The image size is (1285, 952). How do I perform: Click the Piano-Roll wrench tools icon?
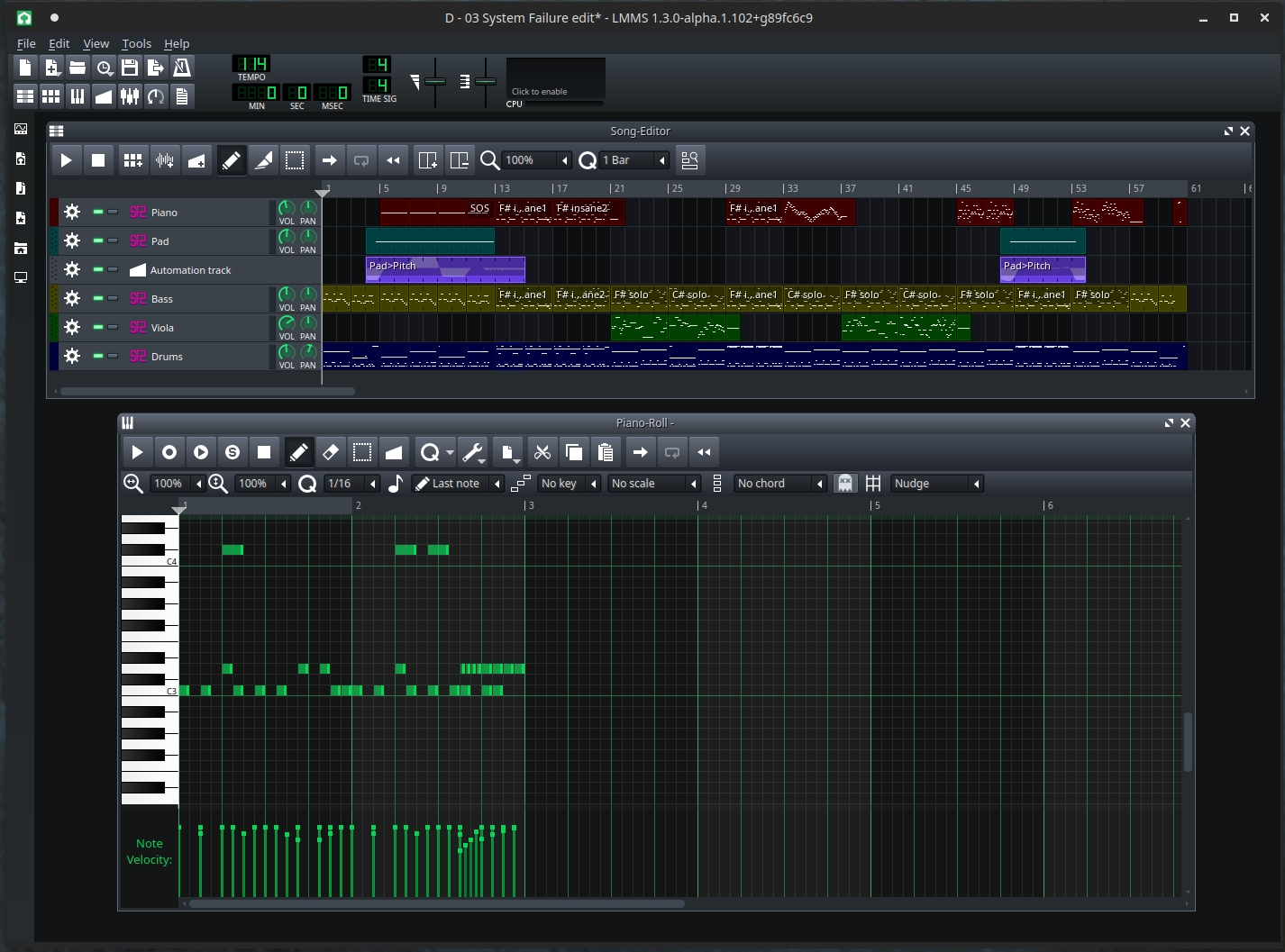click(472, 452)
